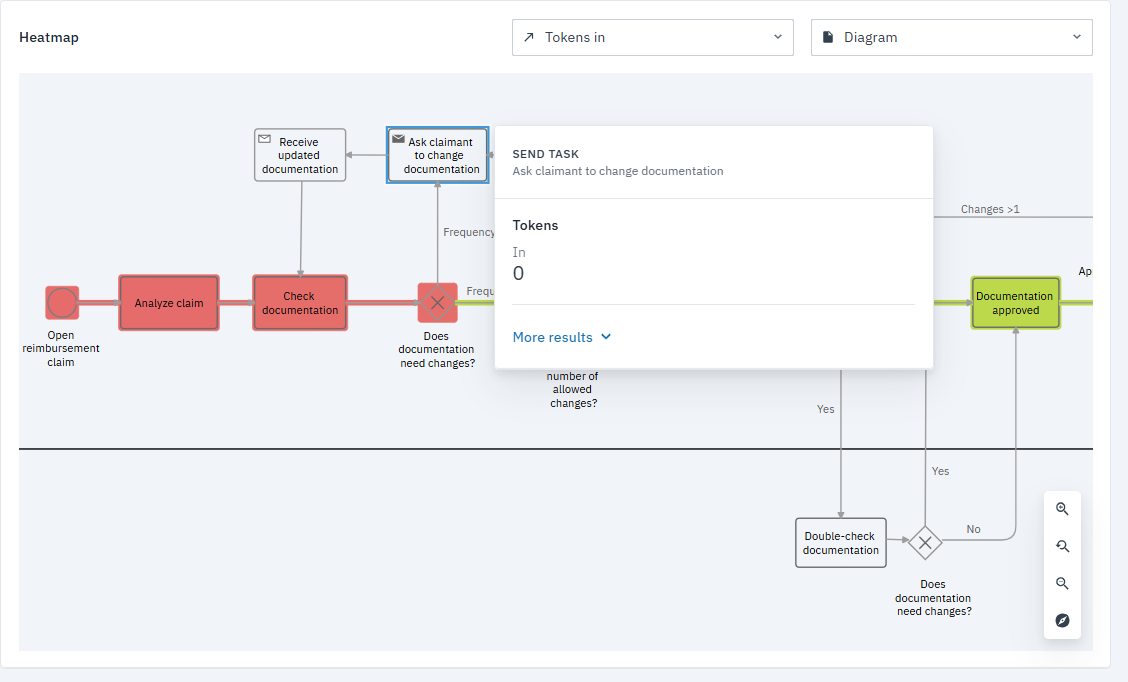This screenshot has width=1128, height=682.
Task: Select the red gateway X after Check documentation
Action: pyautogui.click(x=437, y=302)
